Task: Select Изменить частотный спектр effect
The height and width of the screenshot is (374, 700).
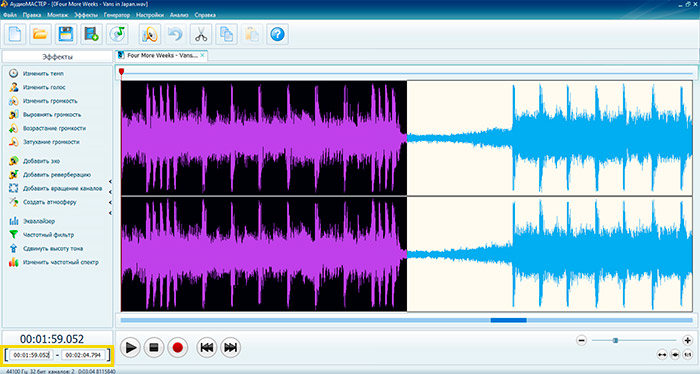Action: click(x=54, y=262)
